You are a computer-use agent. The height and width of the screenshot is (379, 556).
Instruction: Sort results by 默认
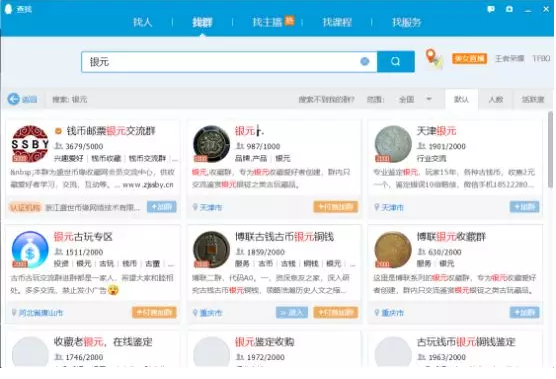[x=461, y=99]
